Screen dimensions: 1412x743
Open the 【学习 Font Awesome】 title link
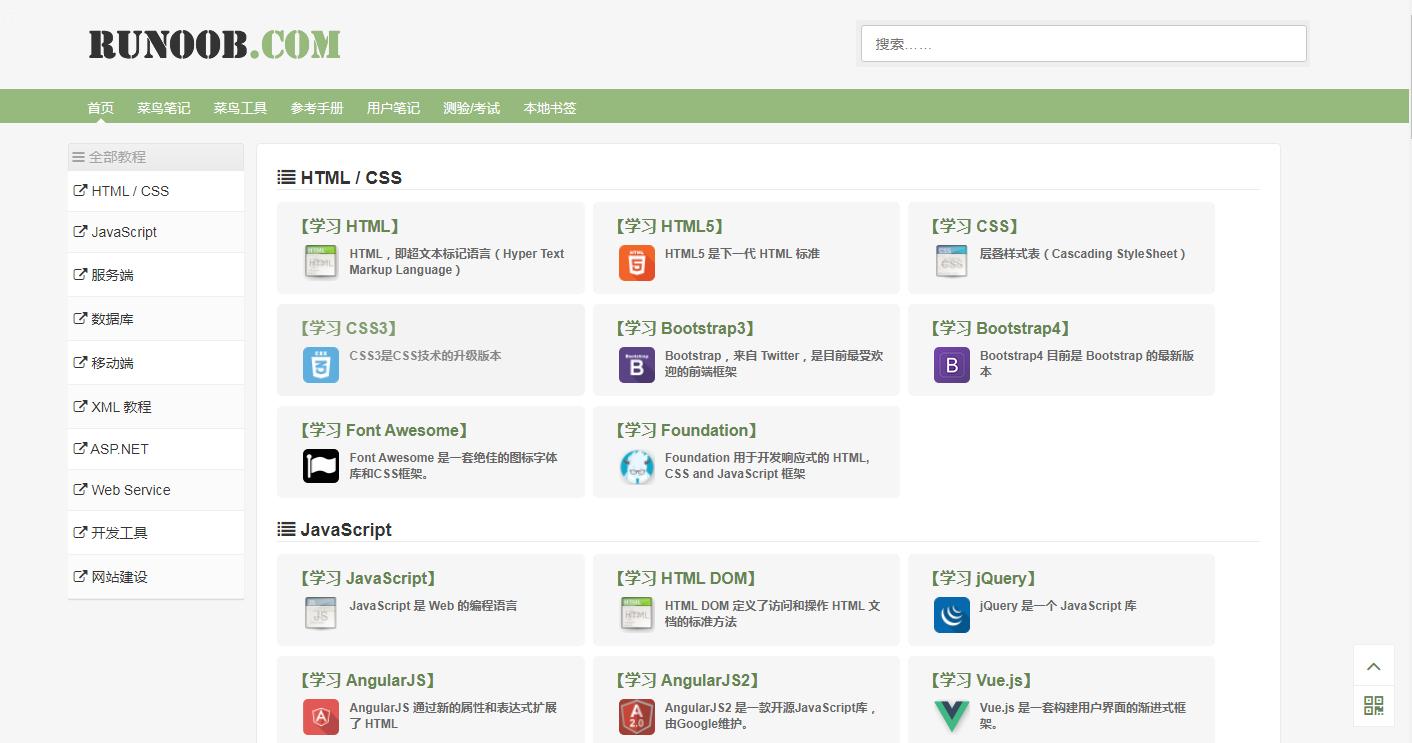coord(385,431)
